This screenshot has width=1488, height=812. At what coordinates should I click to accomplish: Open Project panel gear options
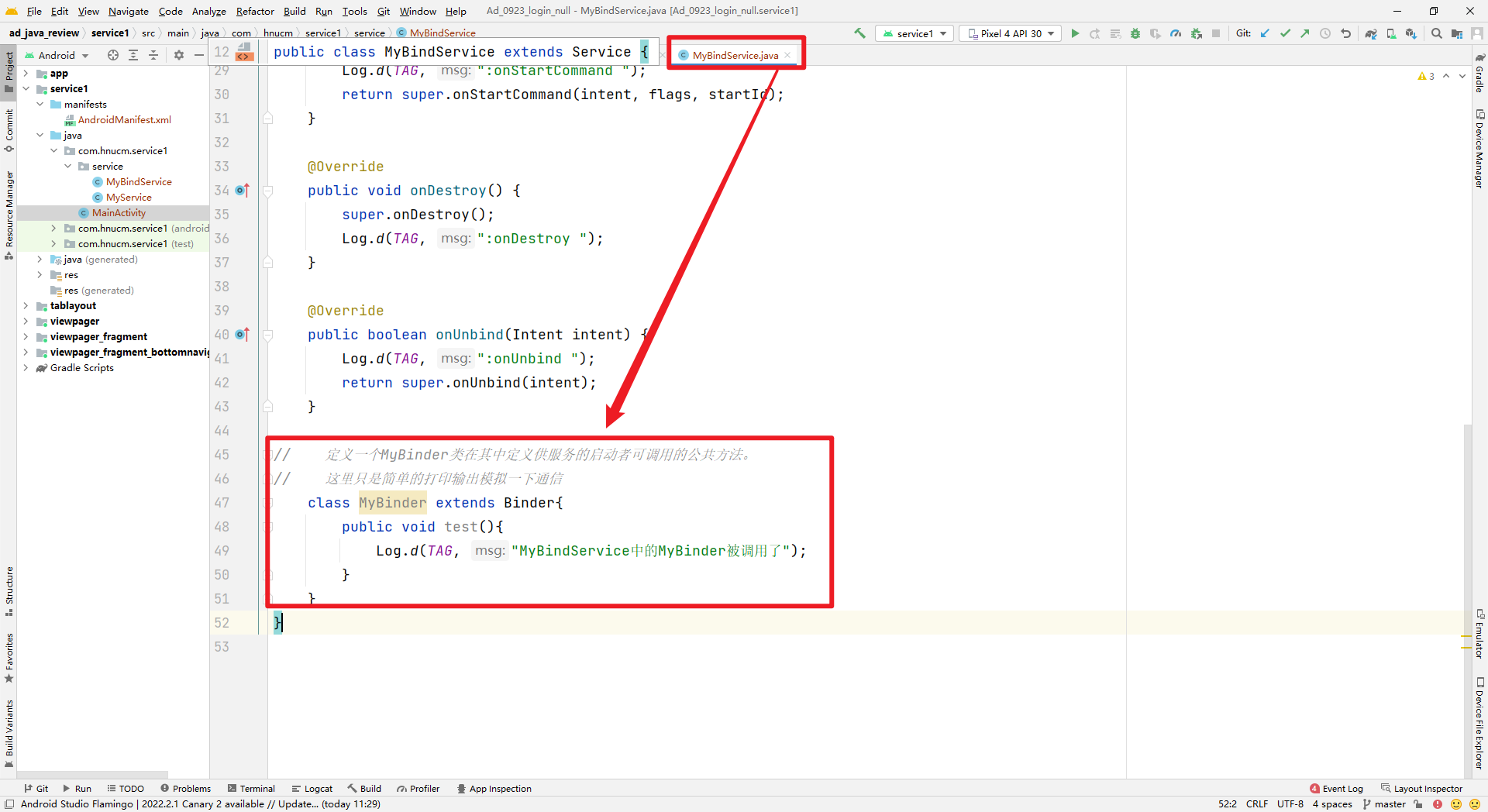point(179,55)
